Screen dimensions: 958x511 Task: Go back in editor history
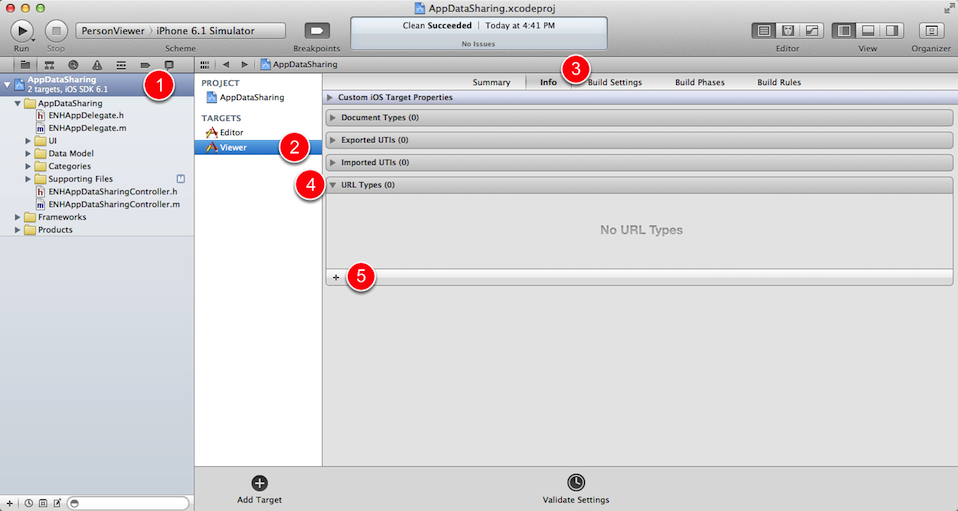point(226,64)
